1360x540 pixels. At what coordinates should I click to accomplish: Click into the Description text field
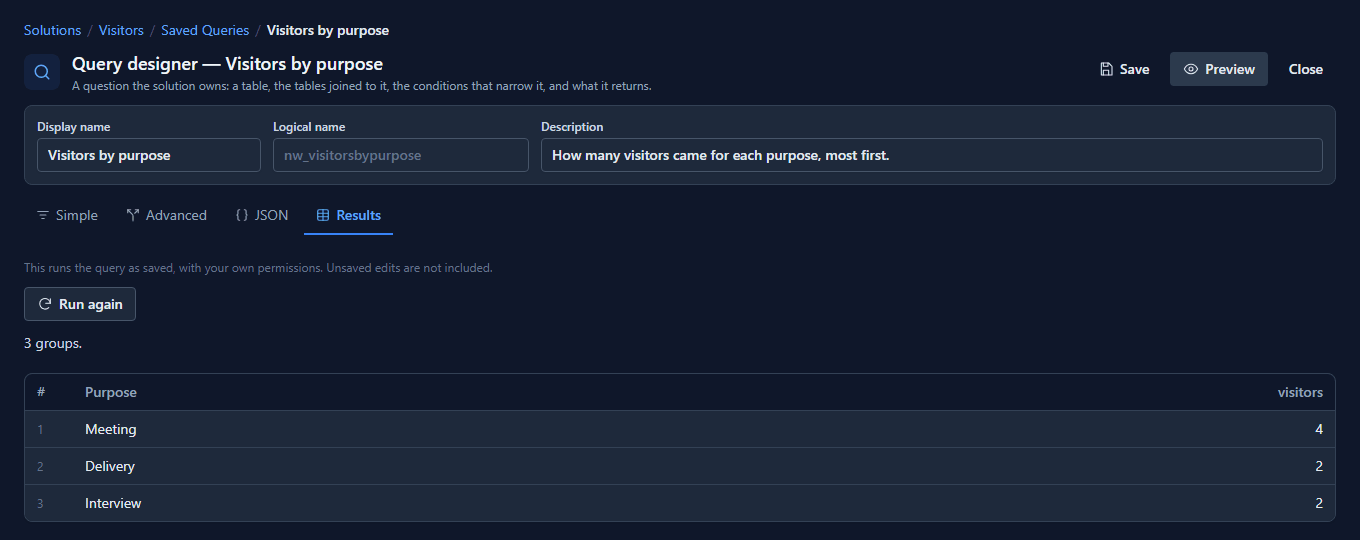[932, 155]
